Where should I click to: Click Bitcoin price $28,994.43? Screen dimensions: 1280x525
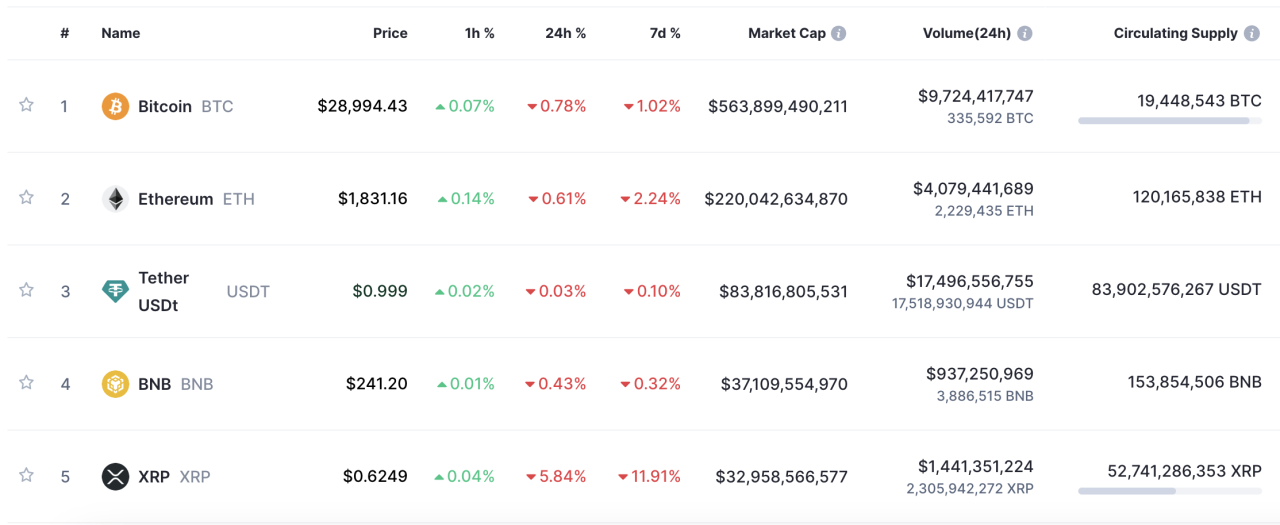[362, 105]
